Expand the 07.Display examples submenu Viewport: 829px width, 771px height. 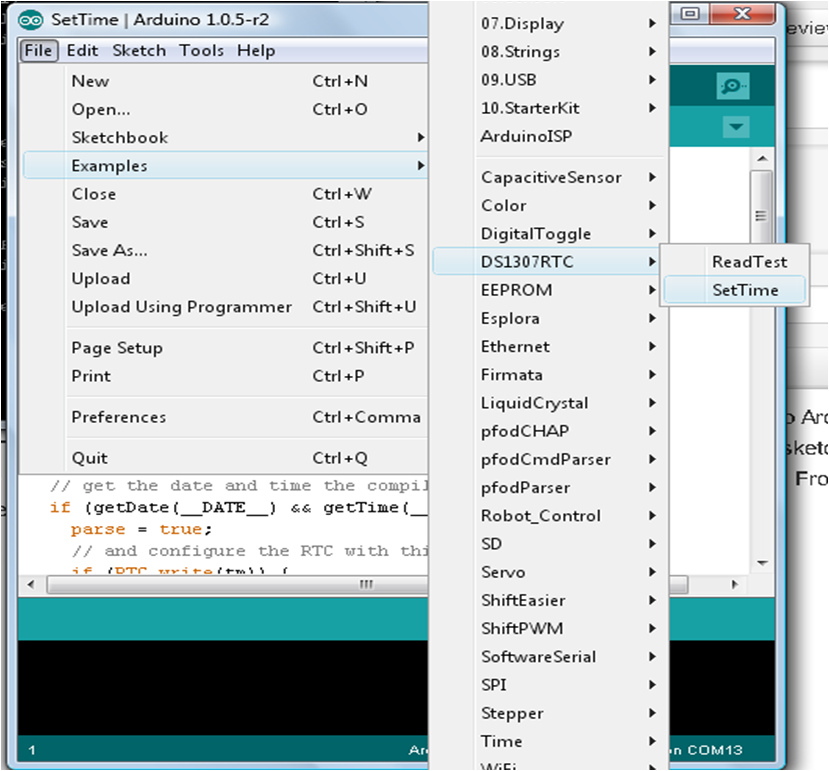pyautogui.click(x=548, y=24)
